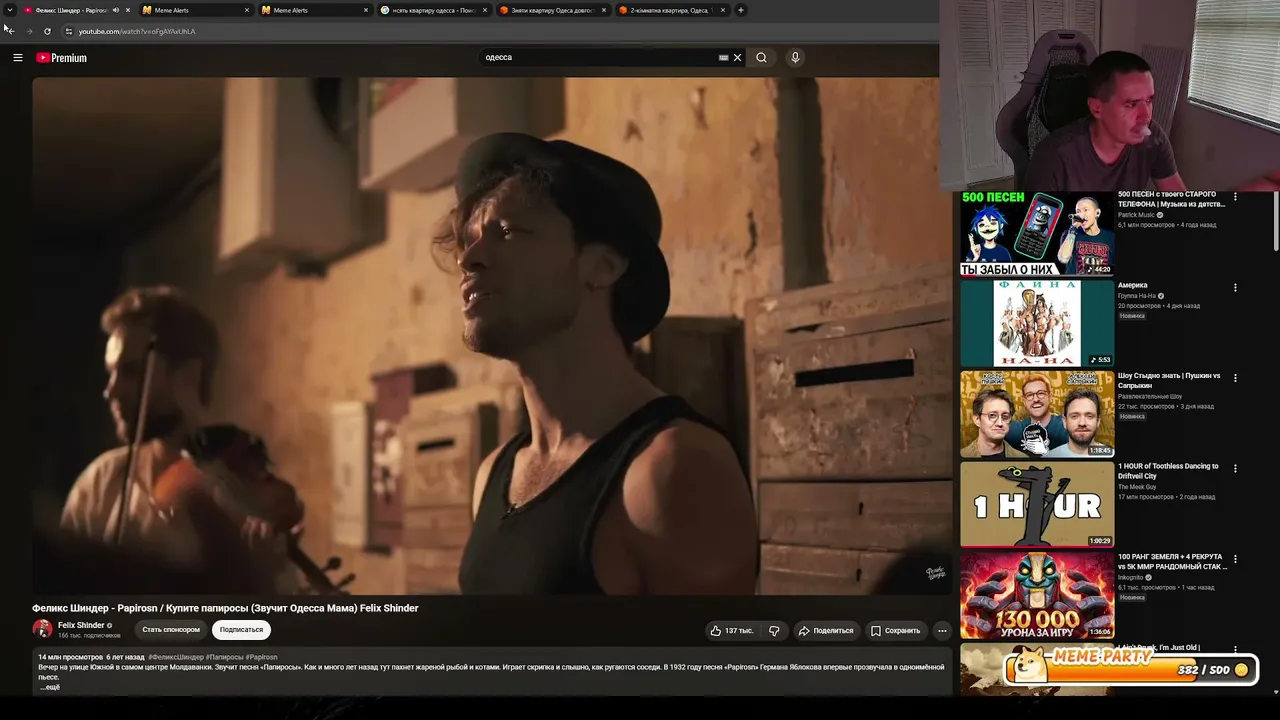This screenshot has width=1280, height=720.
Task: Open title 100 РАНГ ЗЕМЕЛЯ + 4 РЕКРУТА
Action: (1172, 562)
